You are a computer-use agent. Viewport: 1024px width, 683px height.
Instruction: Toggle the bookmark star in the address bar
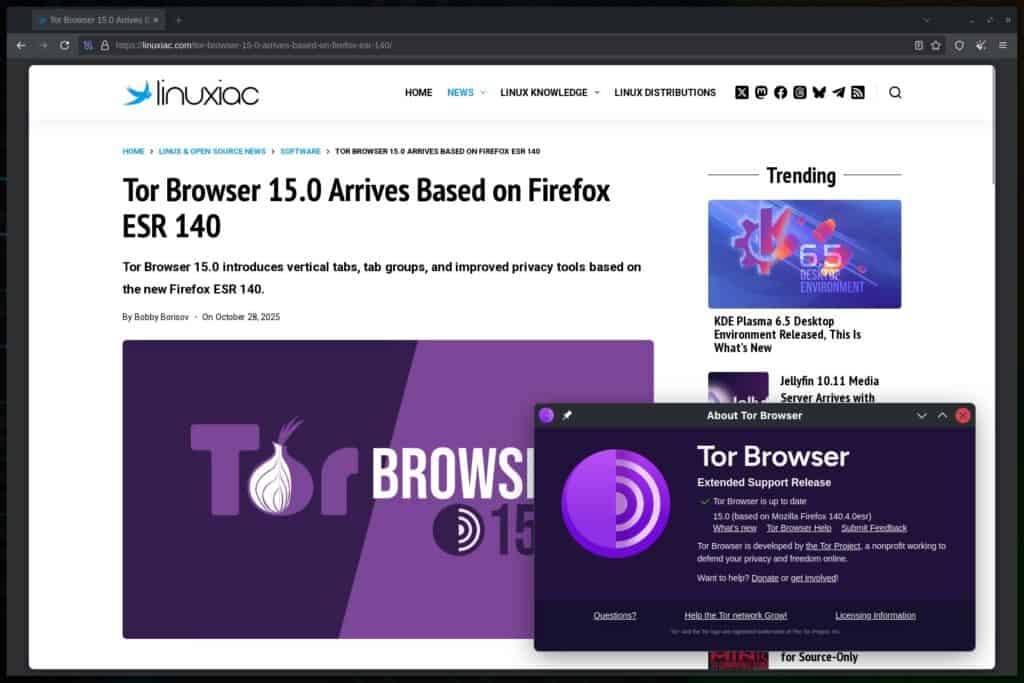[934, 45]
